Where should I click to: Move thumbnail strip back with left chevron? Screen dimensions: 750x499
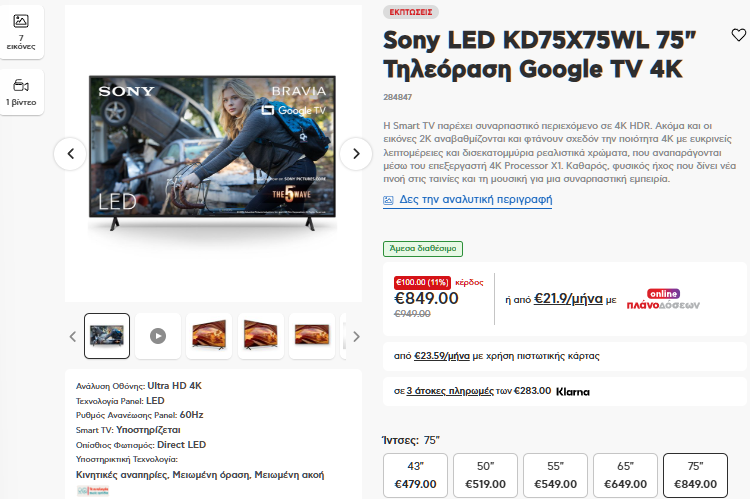coord(73,336)
